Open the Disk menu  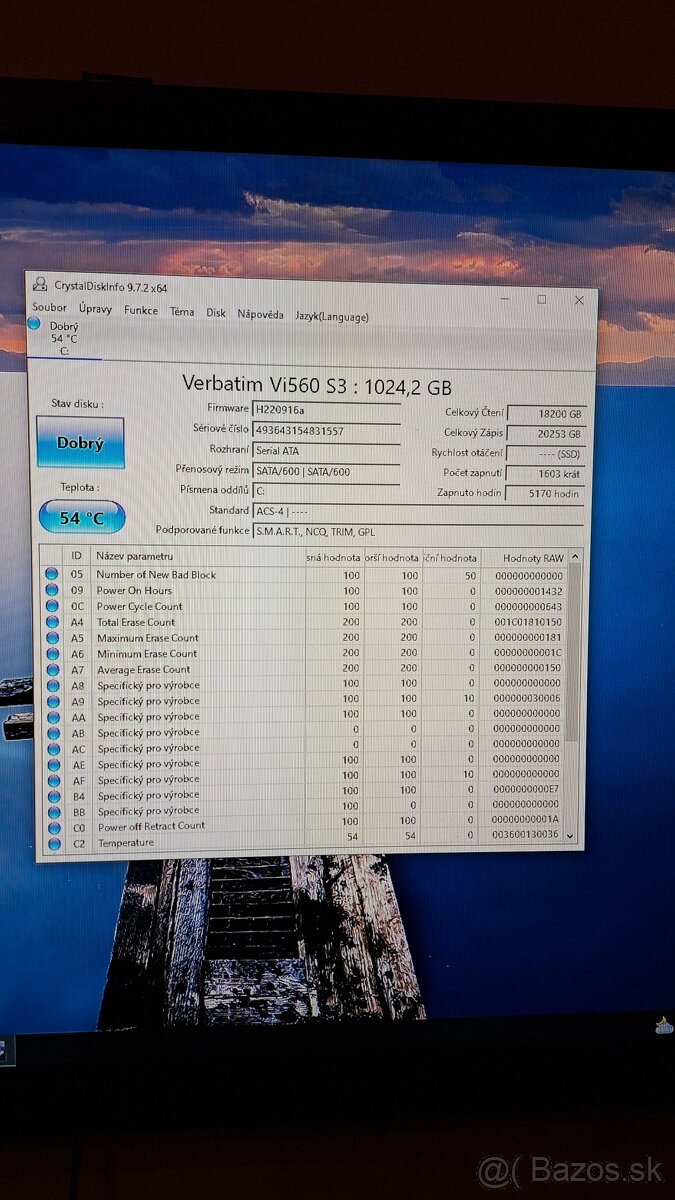(x=216, y=312)
